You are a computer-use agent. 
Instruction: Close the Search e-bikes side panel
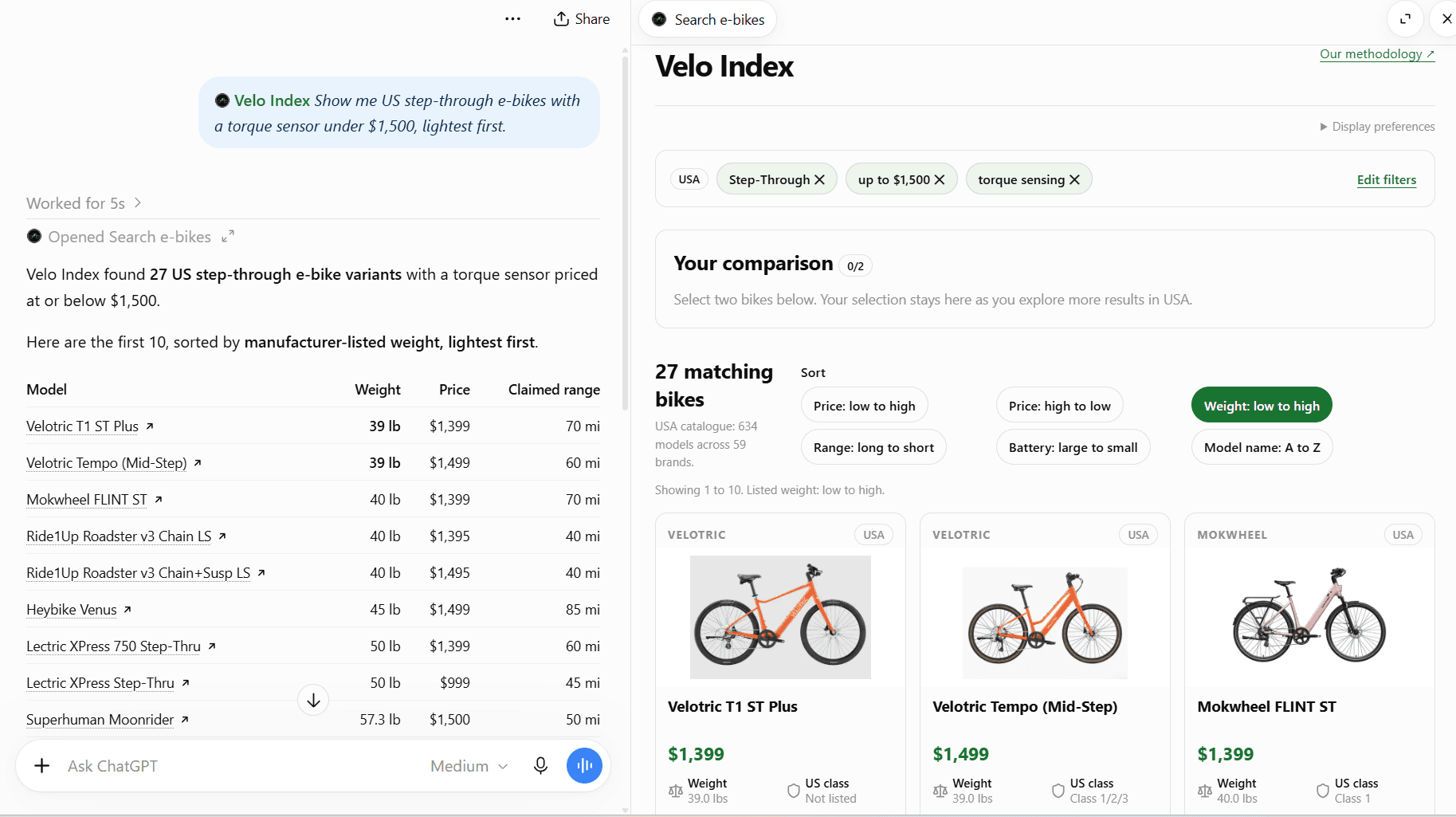[x=1446, y=19]
